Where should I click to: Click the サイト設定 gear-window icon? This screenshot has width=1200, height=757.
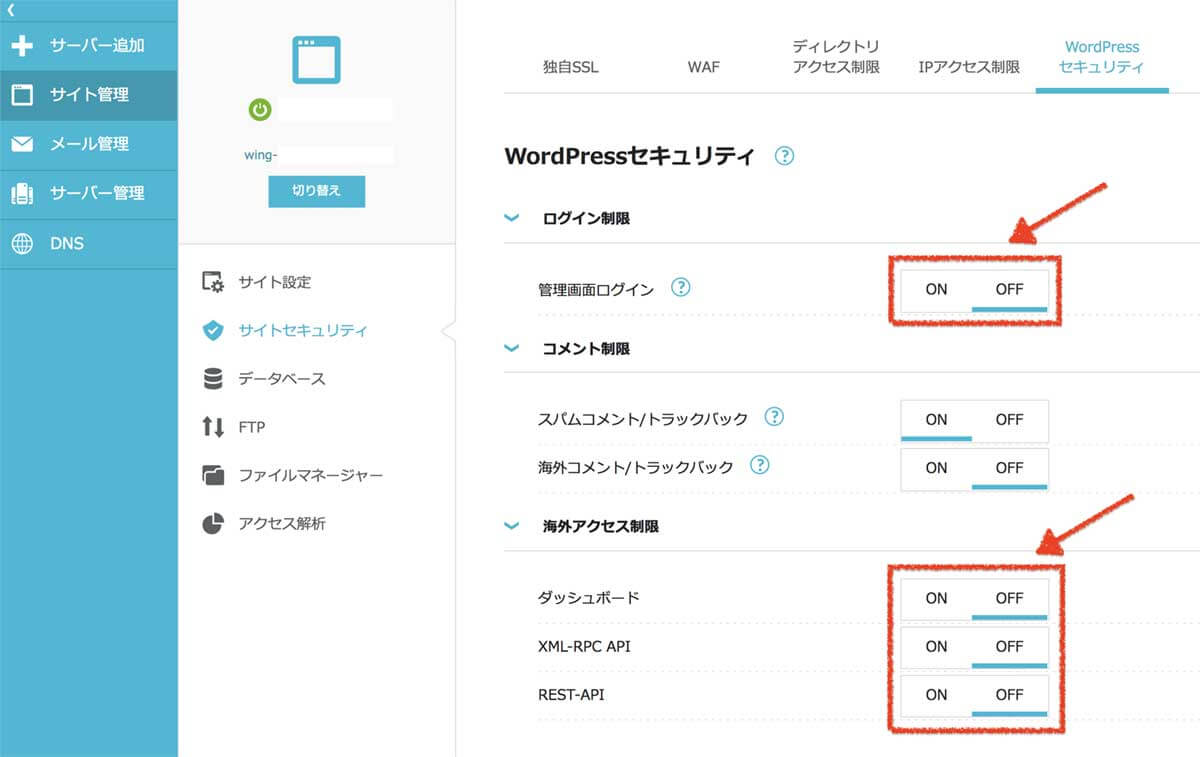tap(213, 282)
